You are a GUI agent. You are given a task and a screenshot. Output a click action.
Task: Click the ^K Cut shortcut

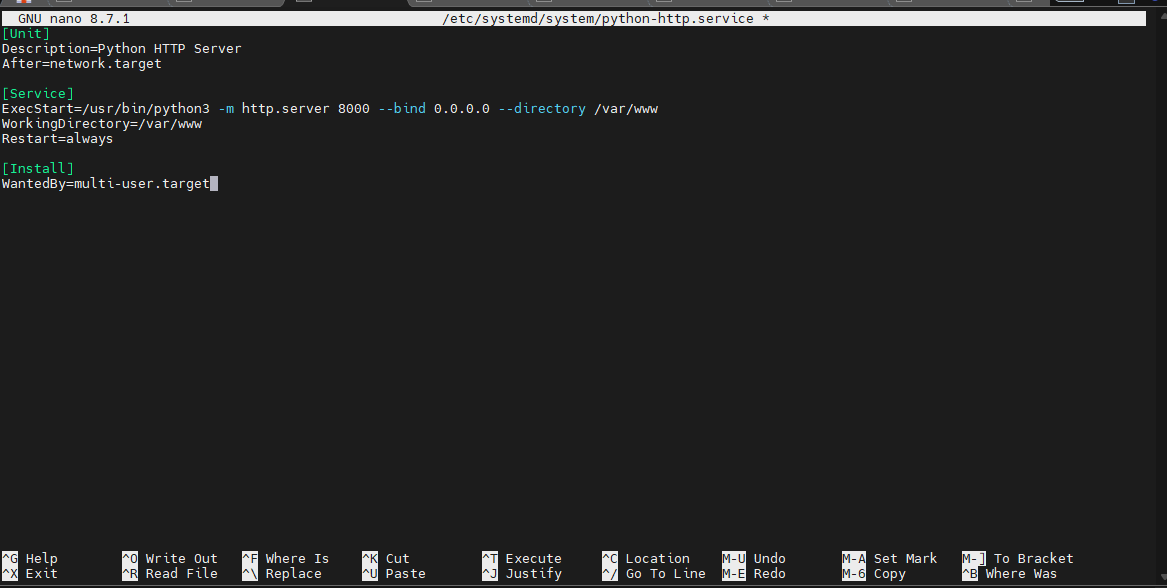[386, 558]
